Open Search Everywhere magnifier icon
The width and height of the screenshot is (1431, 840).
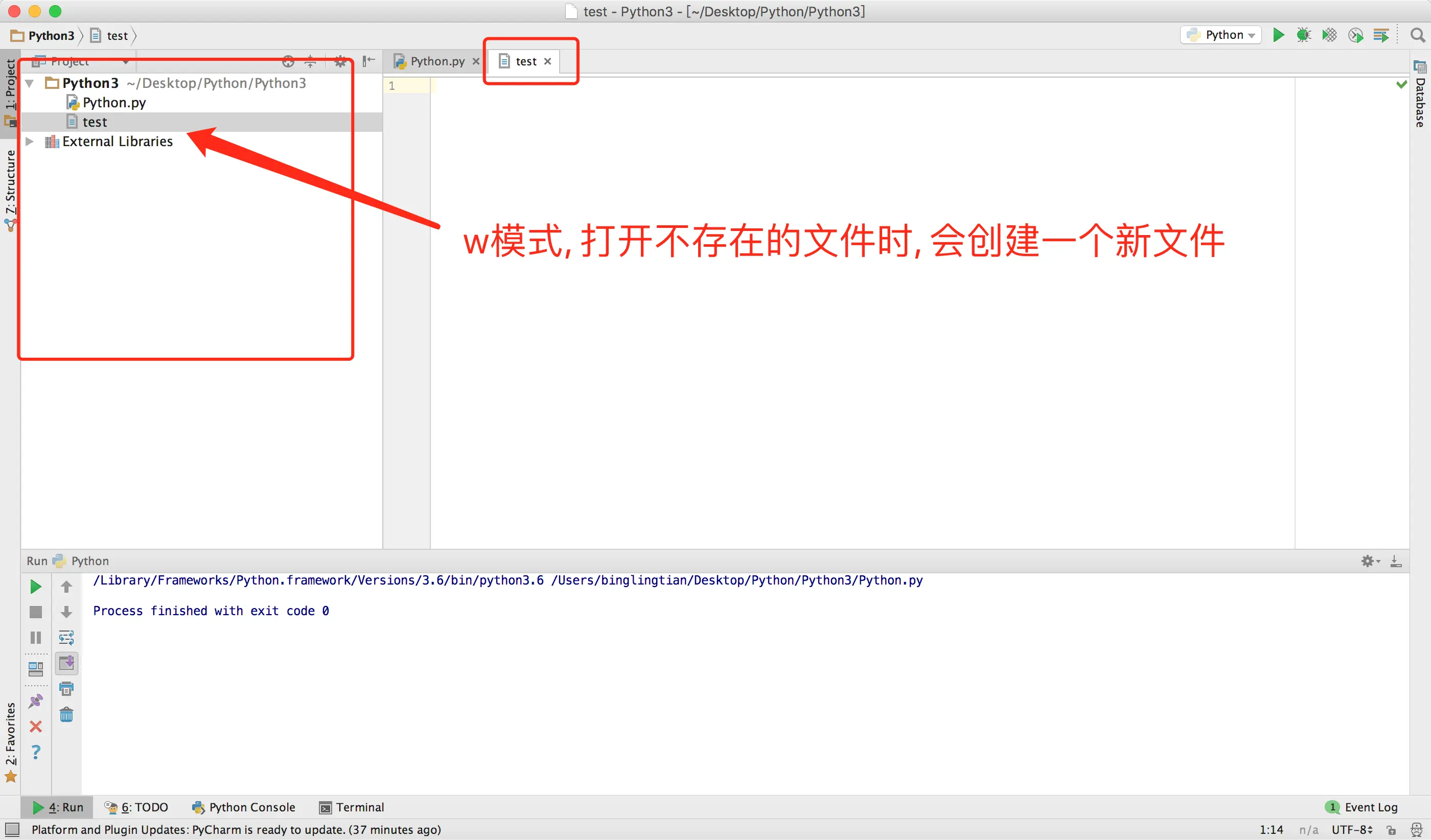(1417, 35)
